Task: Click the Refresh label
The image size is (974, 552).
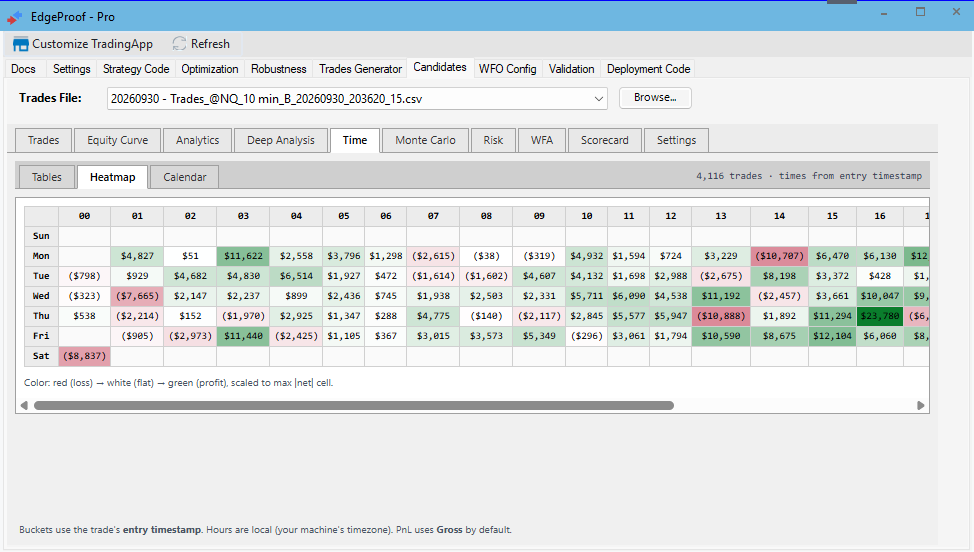Action: pos(210,44)
